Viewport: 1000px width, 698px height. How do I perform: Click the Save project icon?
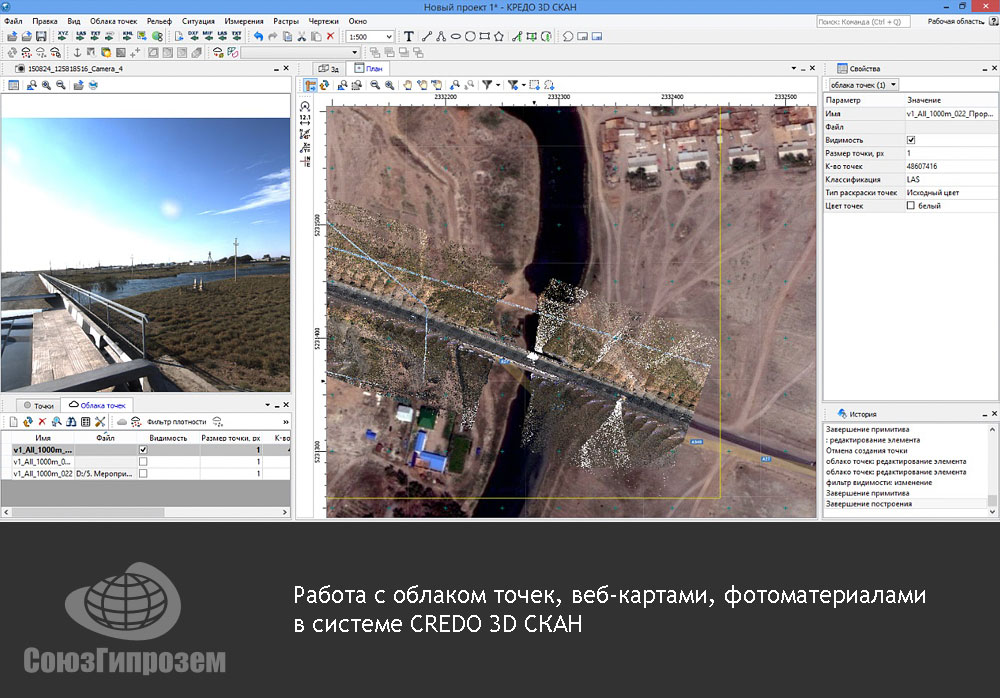click(x=41, y=36)
